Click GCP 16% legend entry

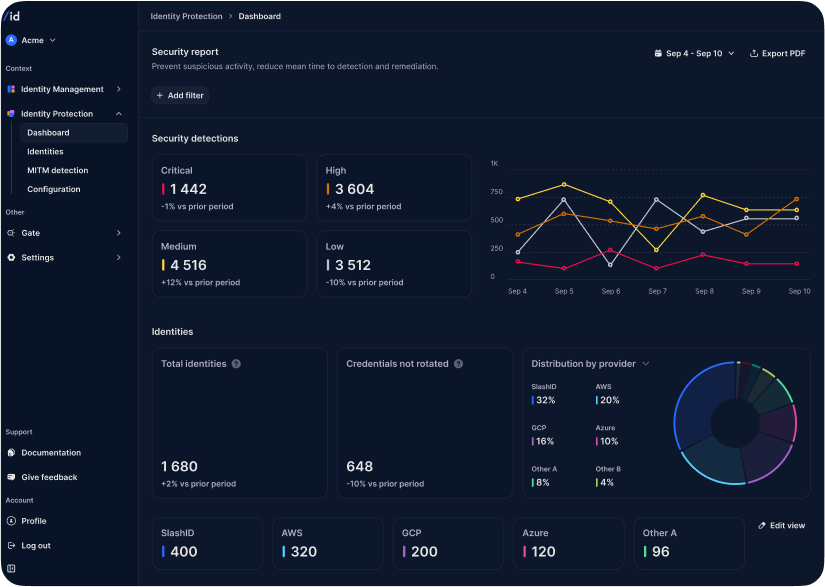(543, 435)
